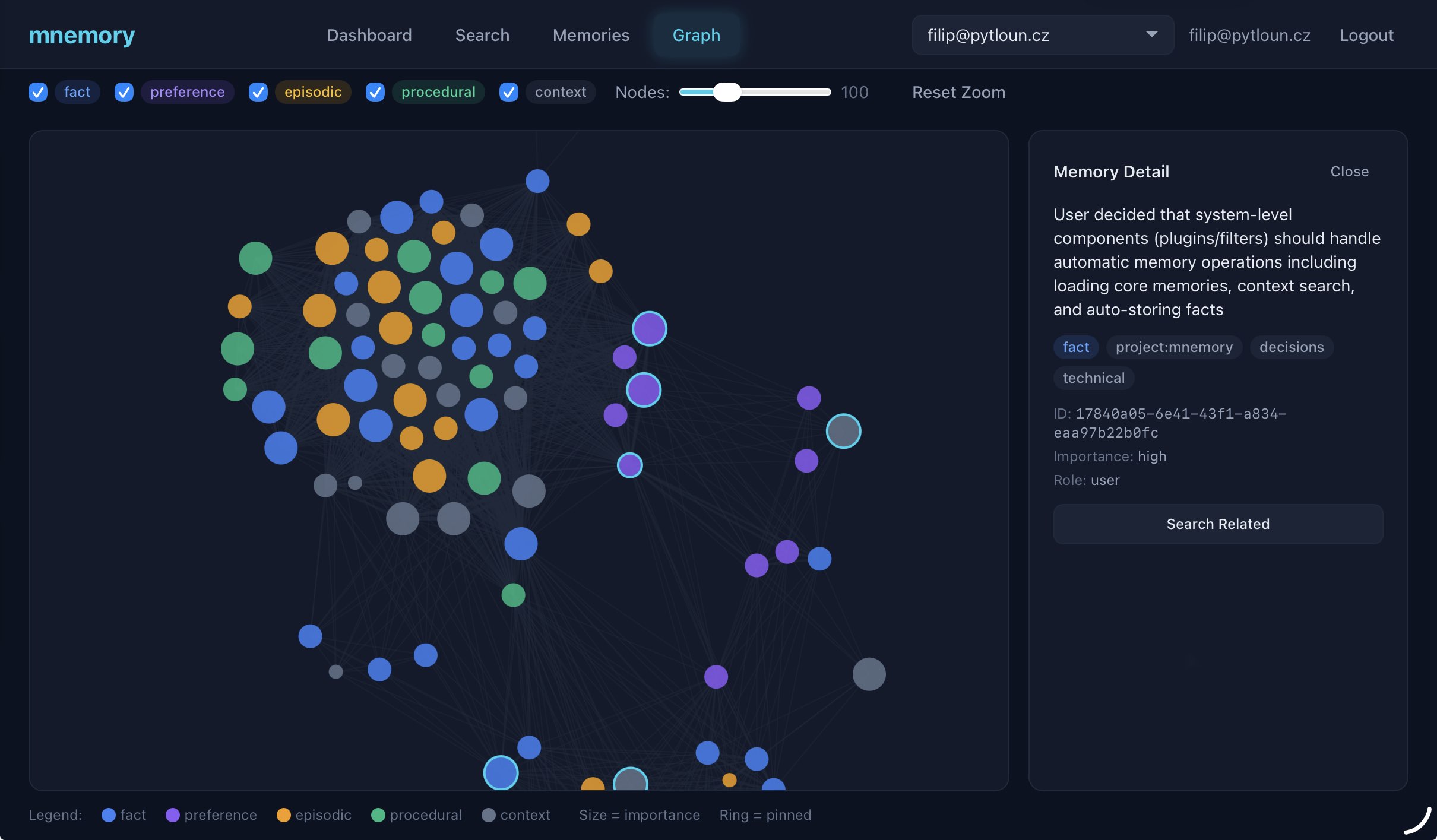Click the large gray node at far right bottom
This screenshot has height=840, width=1437.
tap(869, 674)
